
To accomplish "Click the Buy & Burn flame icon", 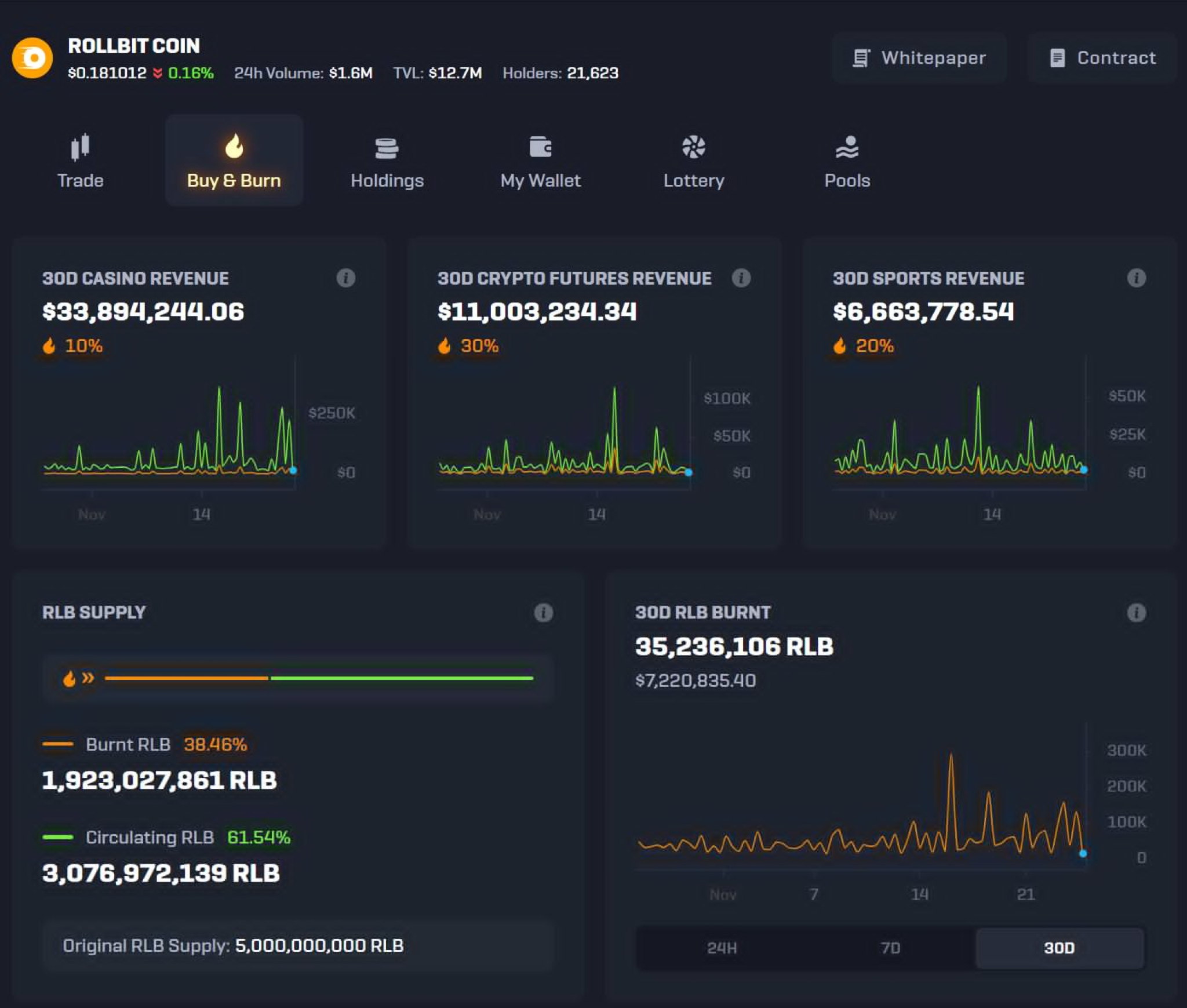I will [234, 147].
